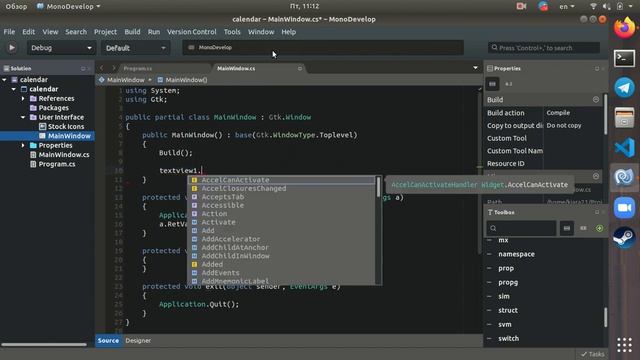Open the Edit menu
This screenshot has width=640, height=360.
29,32
